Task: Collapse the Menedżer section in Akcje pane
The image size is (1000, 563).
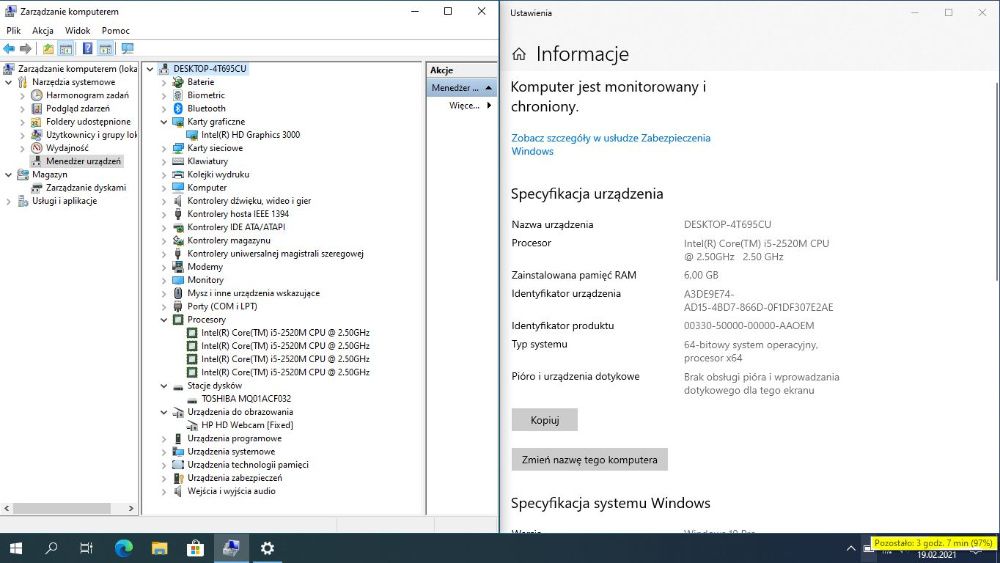Action: [489, 87]
